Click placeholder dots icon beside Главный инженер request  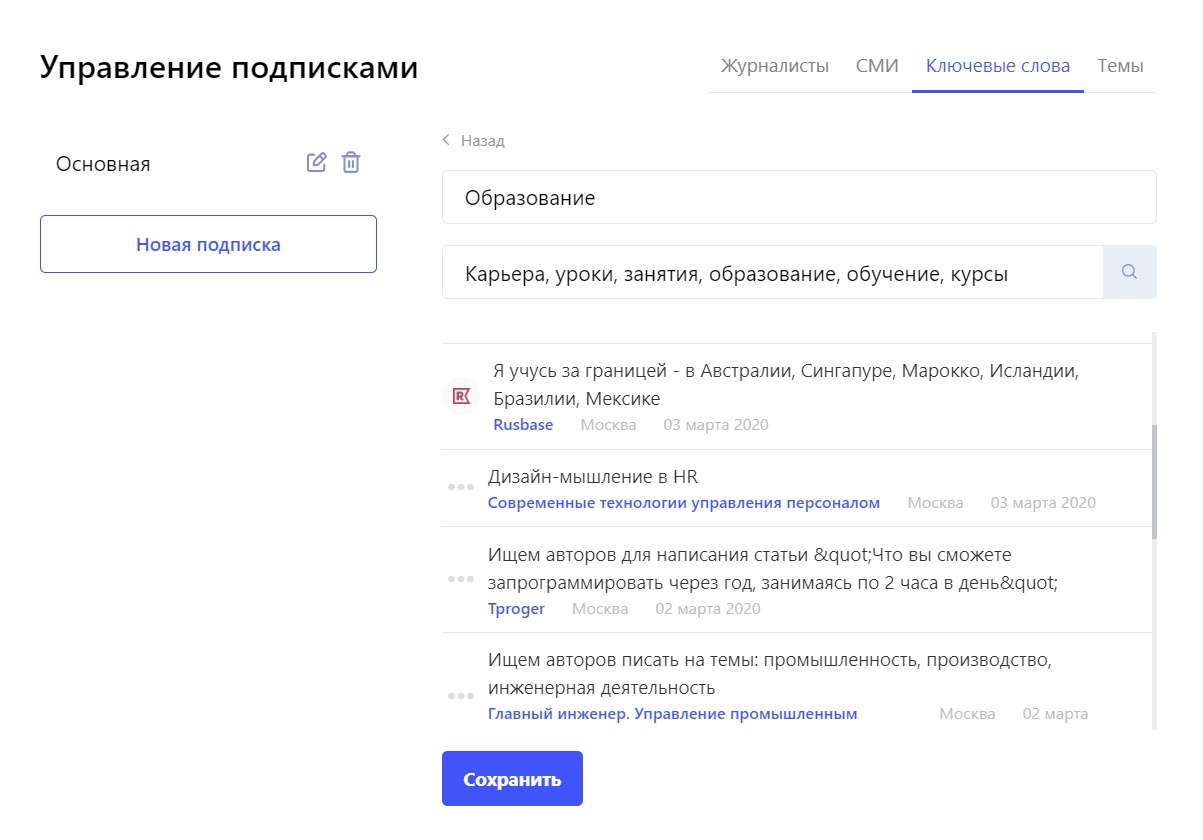pyautogui.click(x=461, y=696)
